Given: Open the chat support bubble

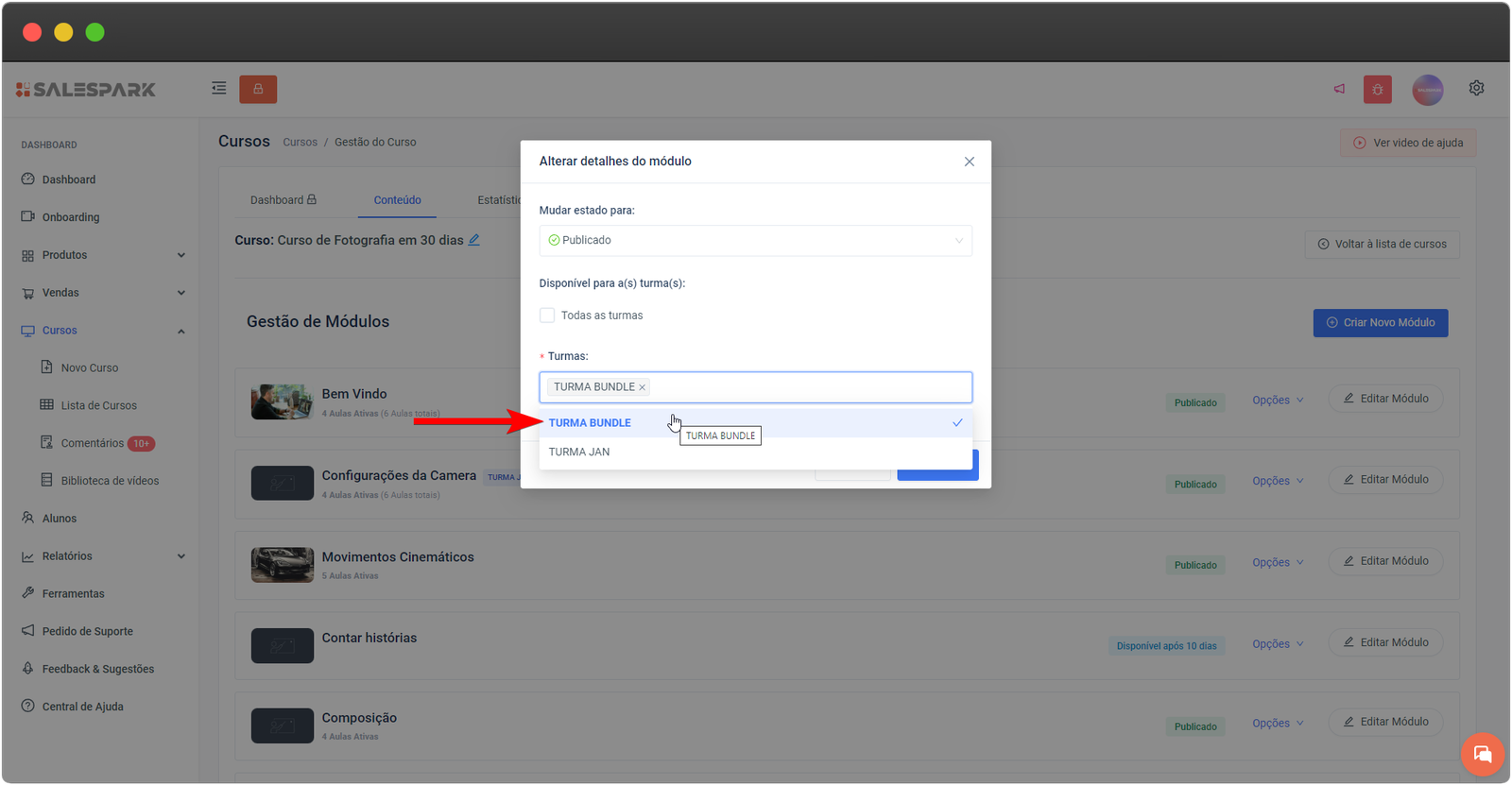Looking at the screenshot, I should pos(1482,754).
